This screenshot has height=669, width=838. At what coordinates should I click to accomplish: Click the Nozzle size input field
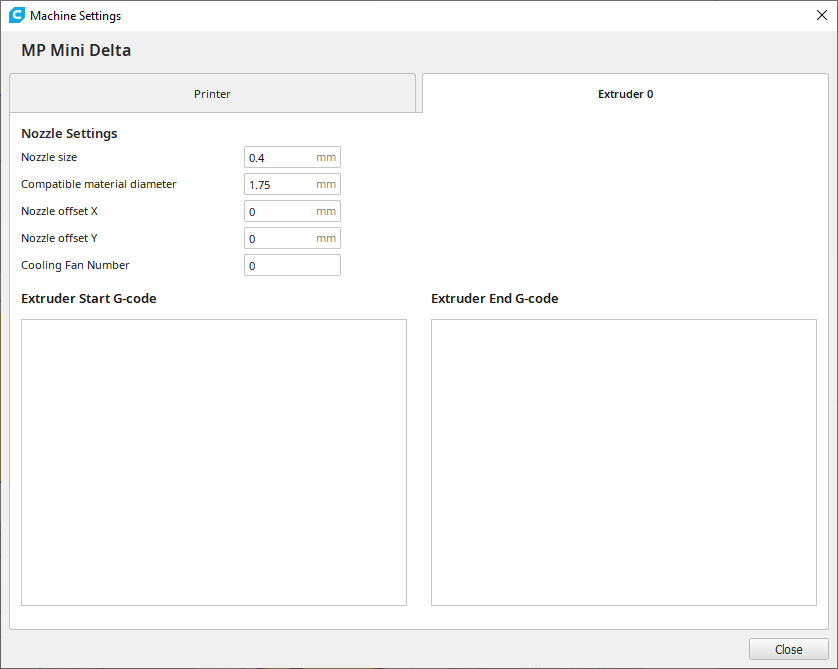coord(292,157)
